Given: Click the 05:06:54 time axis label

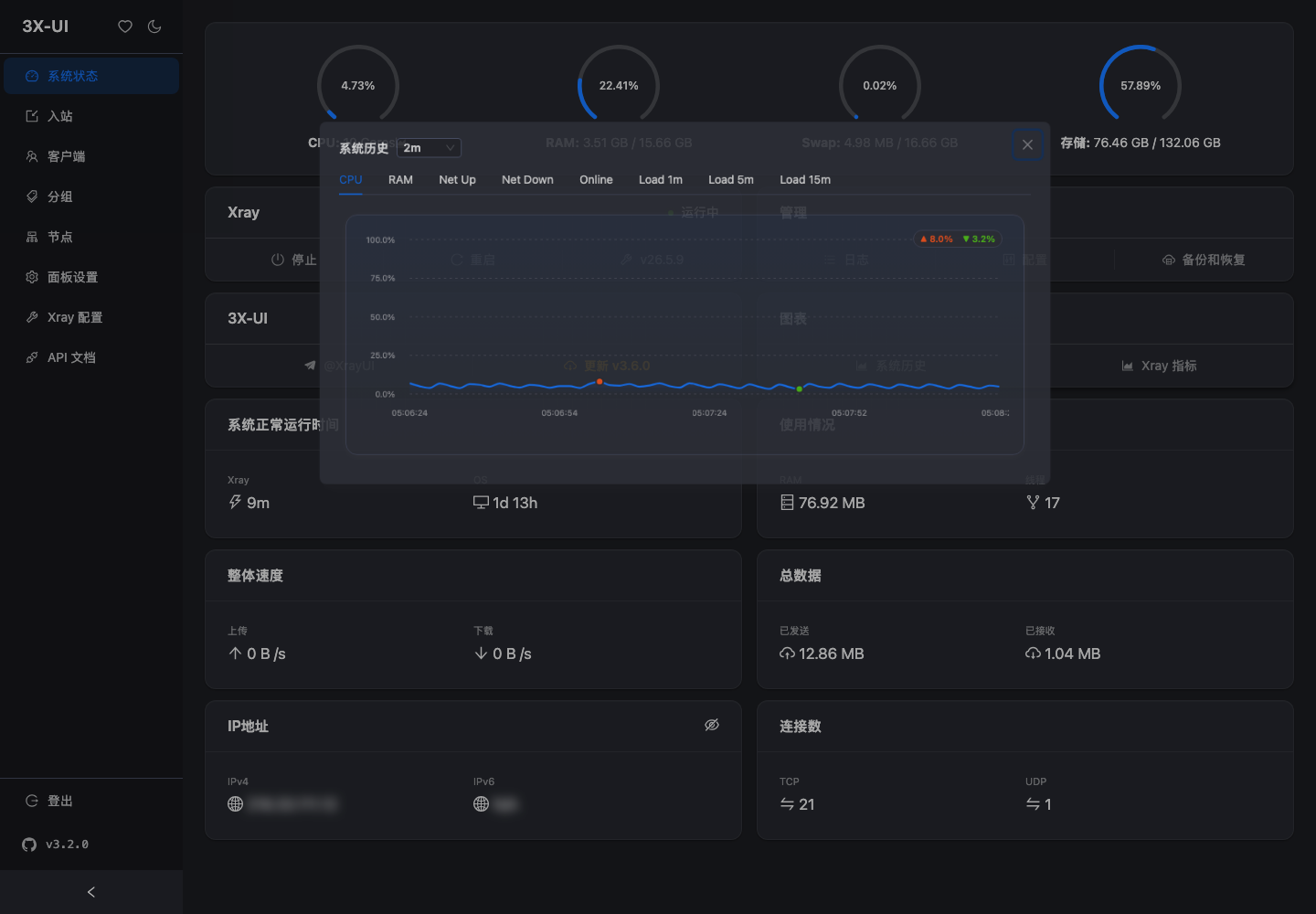Looking at the screenshot, I should point(559,413).
